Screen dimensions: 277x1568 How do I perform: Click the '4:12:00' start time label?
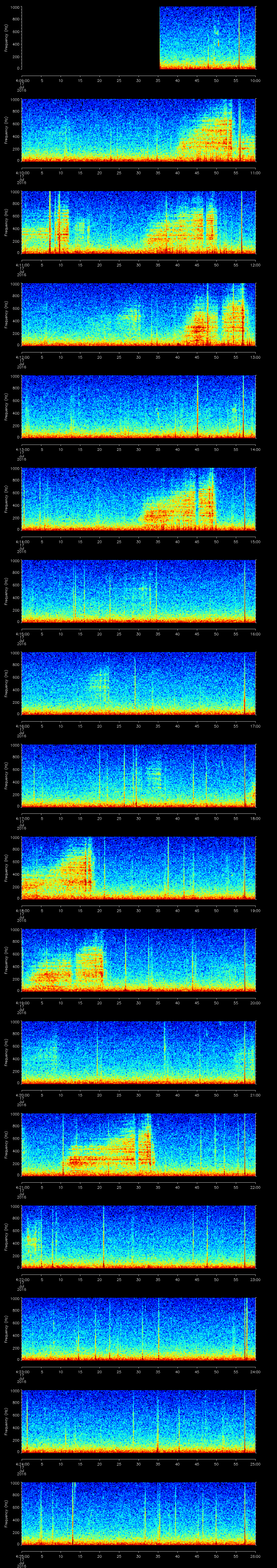pos(22,357)
